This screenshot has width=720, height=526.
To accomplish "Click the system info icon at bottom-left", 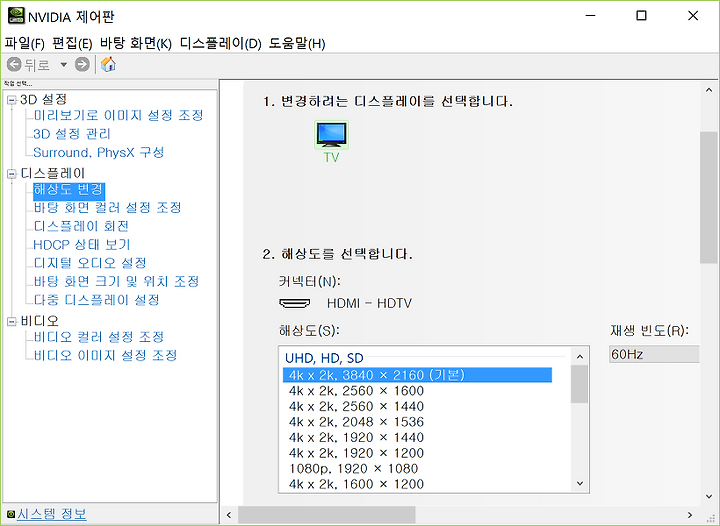I will click(11, 514).
